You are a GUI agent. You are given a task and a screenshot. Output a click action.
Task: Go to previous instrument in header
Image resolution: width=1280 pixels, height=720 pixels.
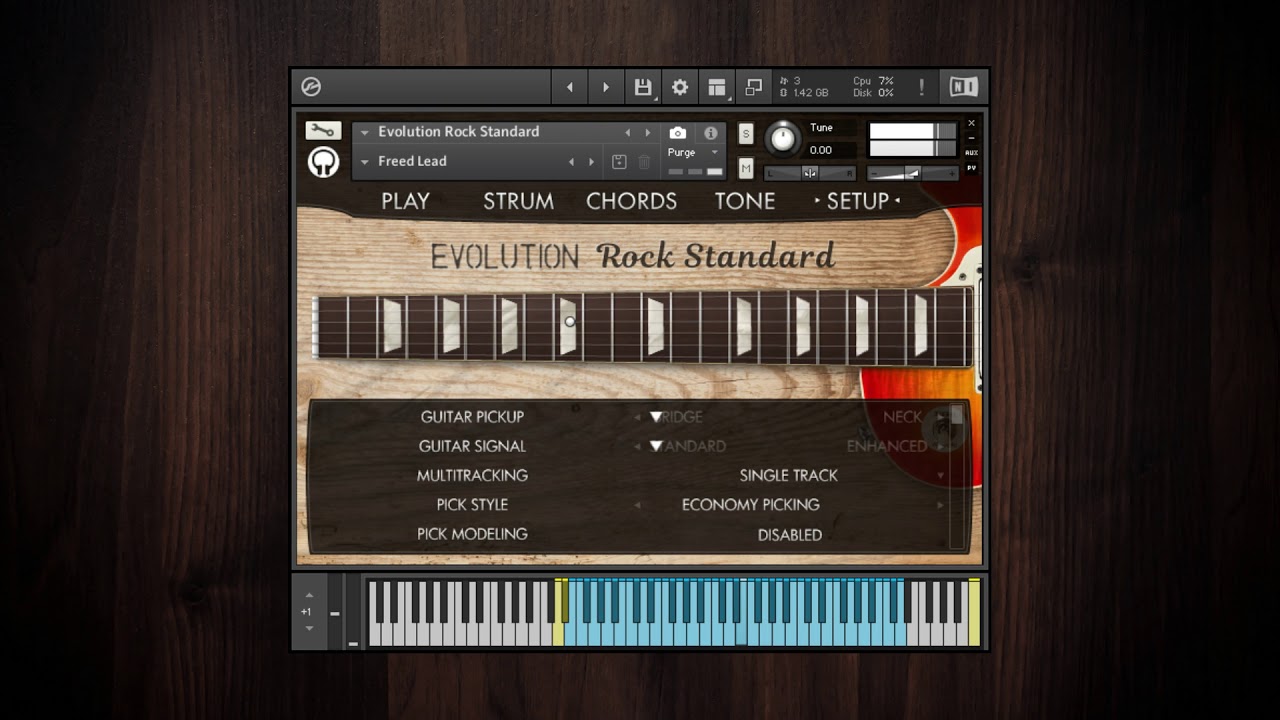tap(570, 87)
